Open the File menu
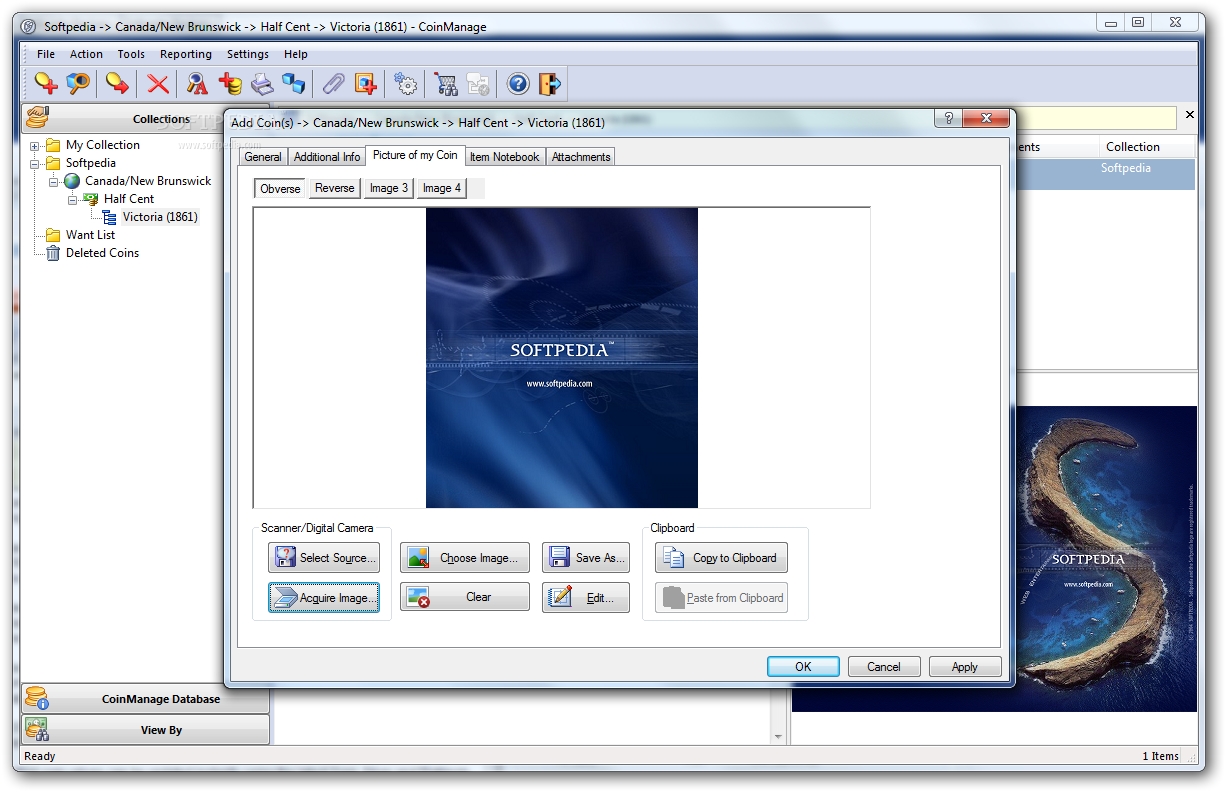The width and height of the screenshot is (1226, 792). (46, 54)
